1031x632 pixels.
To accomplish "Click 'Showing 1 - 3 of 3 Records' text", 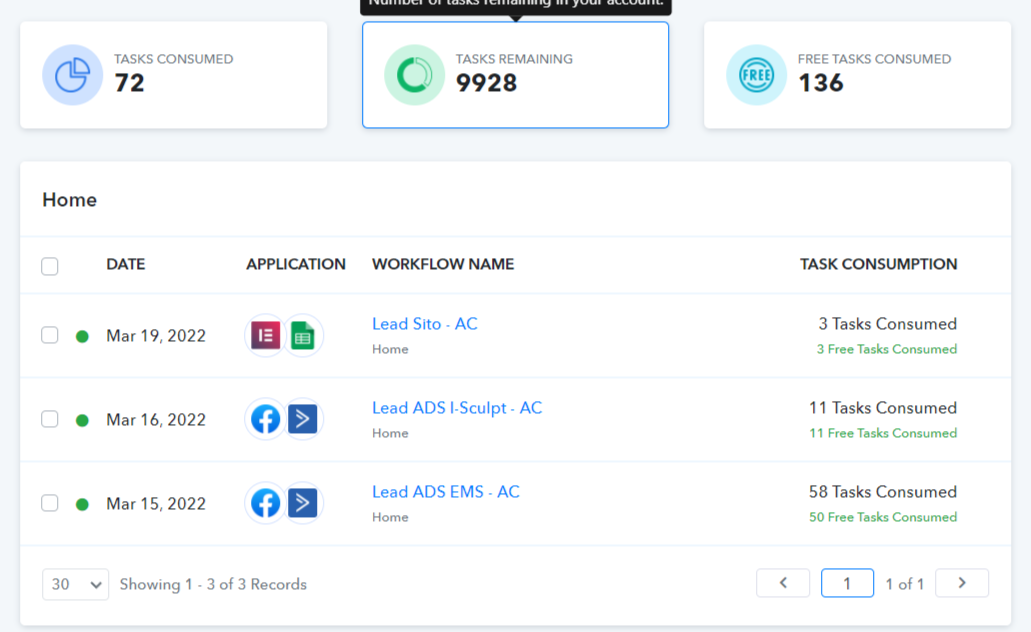I will [213, 585].
